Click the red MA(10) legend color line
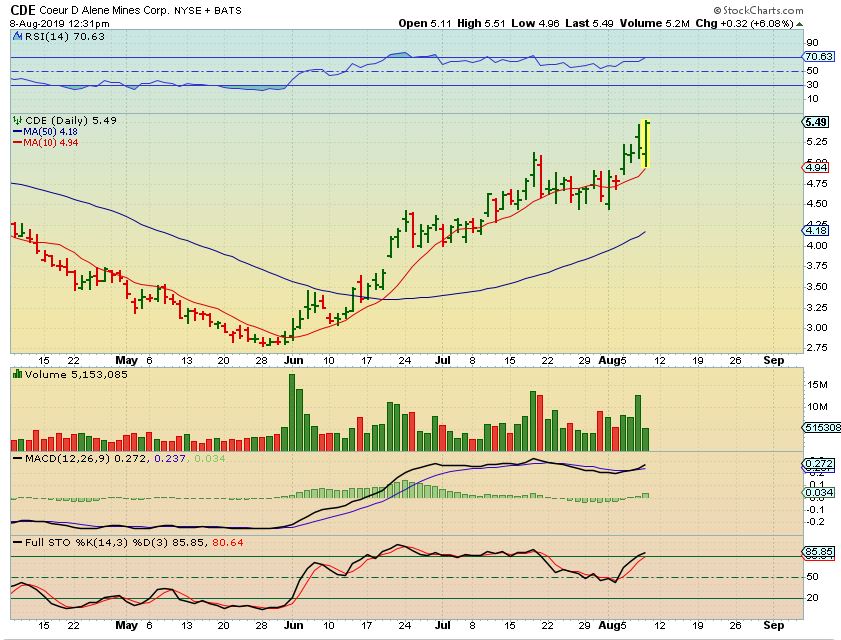The image size is (841, 640). pyautogui.click(x=17, y=143)
